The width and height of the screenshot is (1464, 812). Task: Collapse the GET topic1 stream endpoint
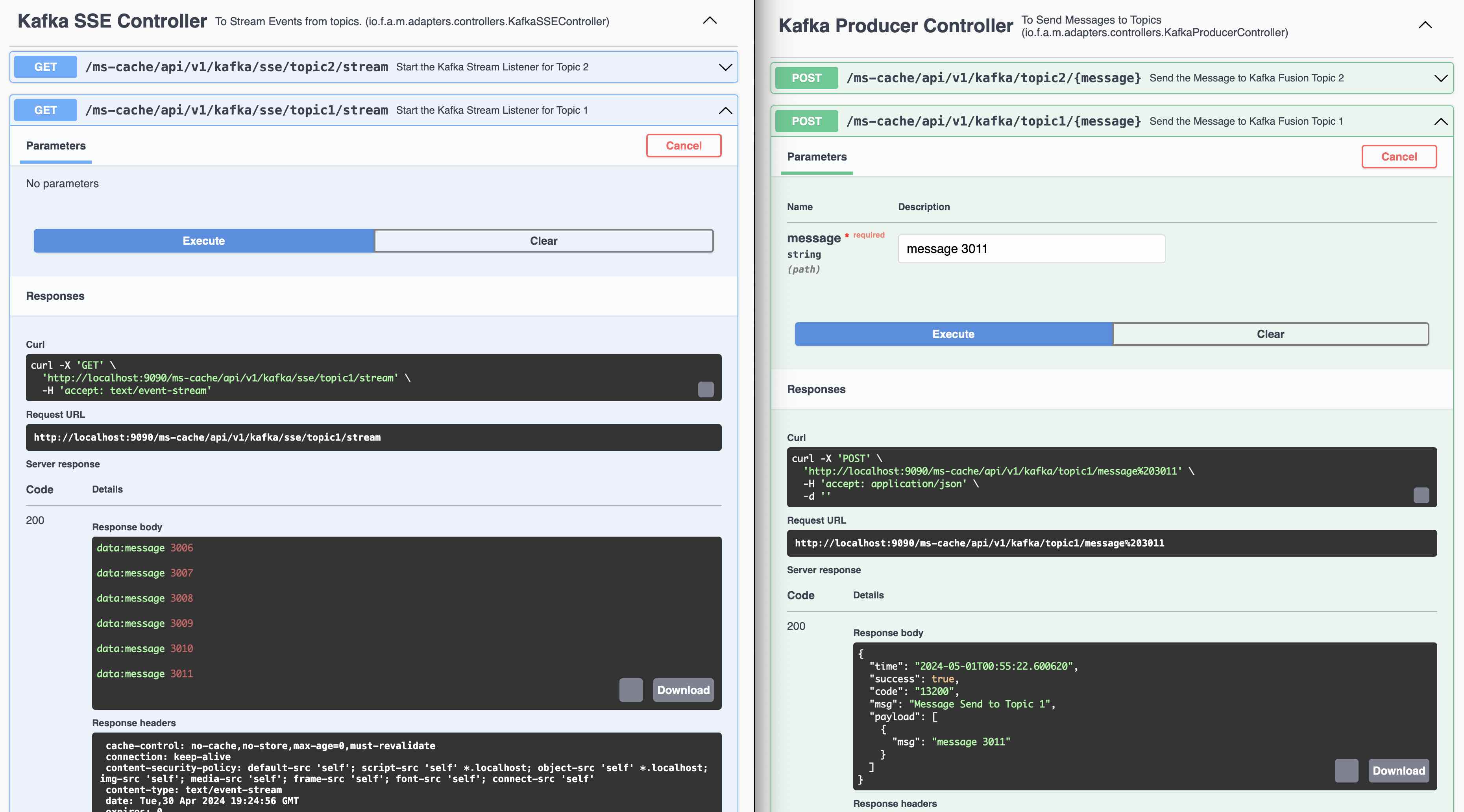(x=725, y=110)
